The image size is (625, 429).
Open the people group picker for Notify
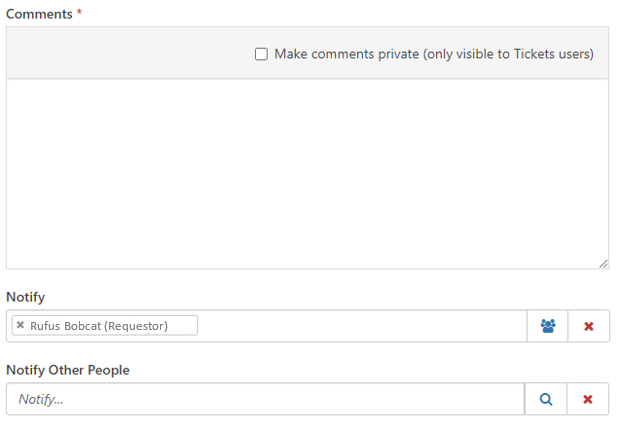(x=547, y=326)
